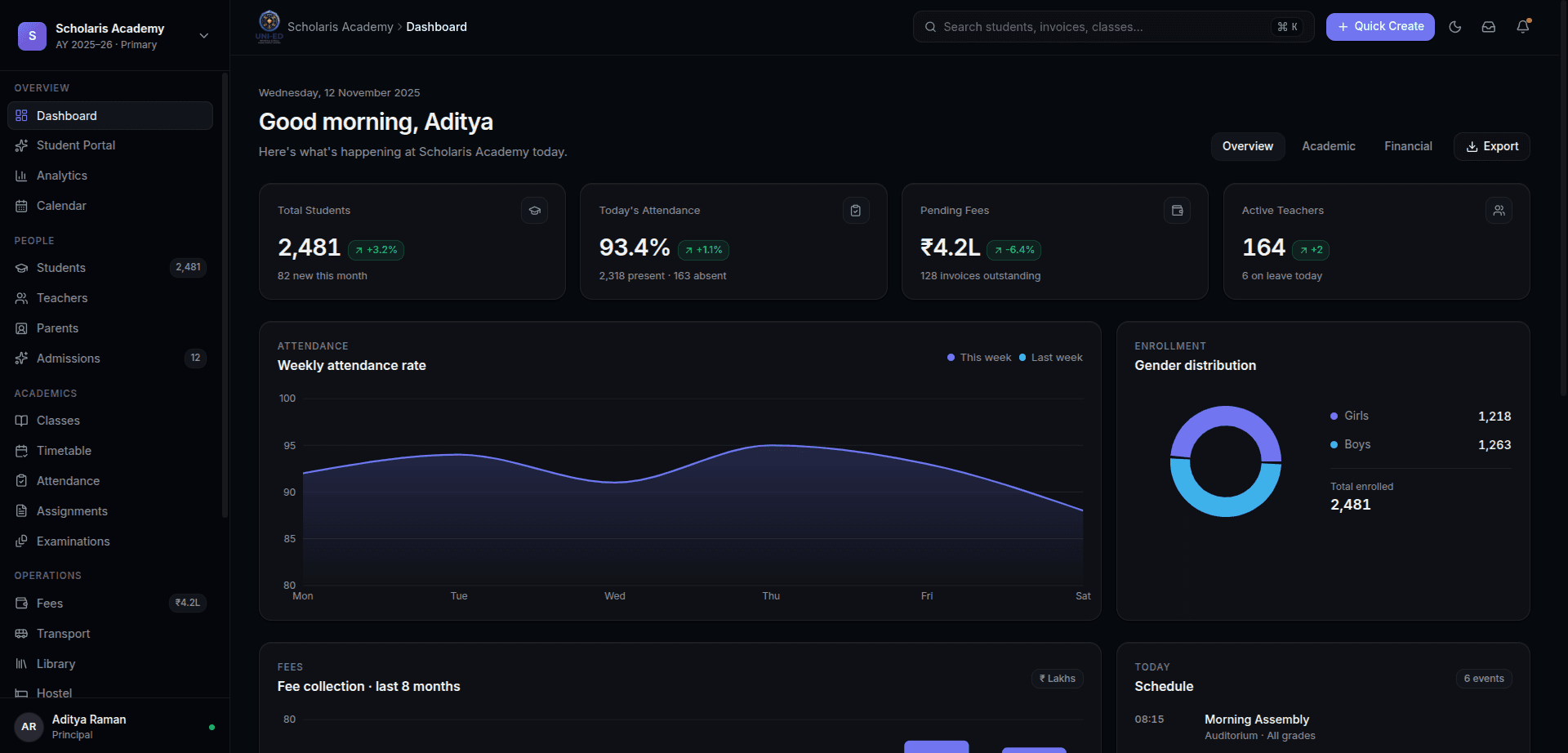
Task: Click the +3.2% Total Students trend badge
Action: coord(376,250)
